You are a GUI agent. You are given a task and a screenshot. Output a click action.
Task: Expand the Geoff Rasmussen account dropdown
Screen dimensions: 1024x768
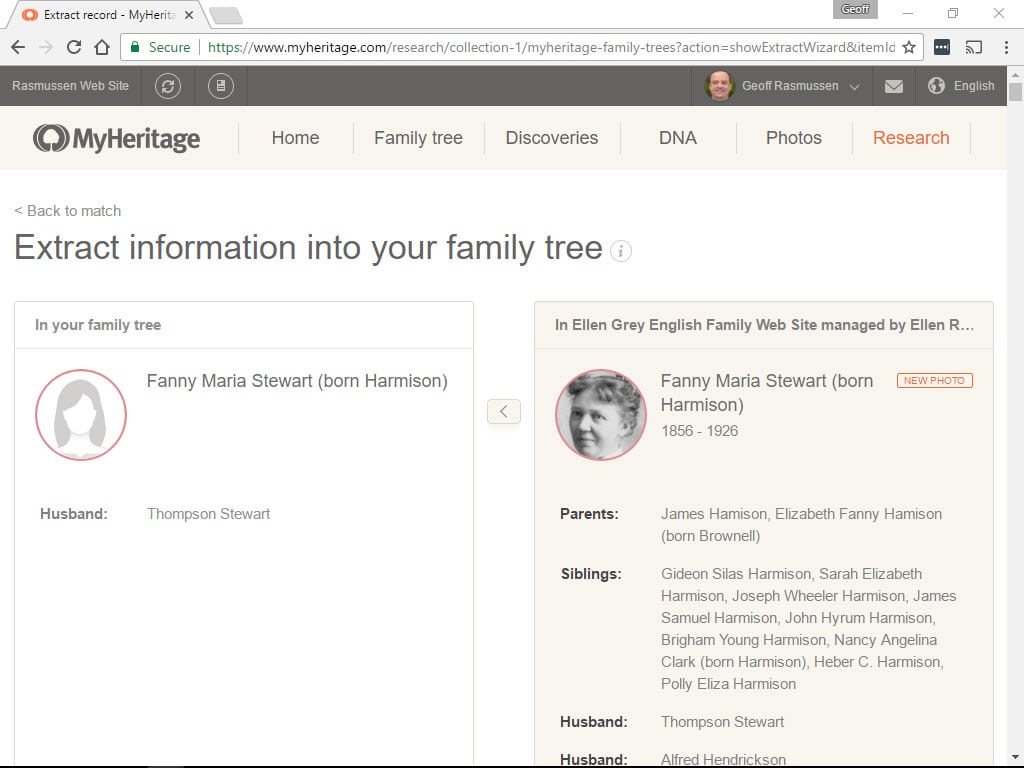tap(854, 86)
